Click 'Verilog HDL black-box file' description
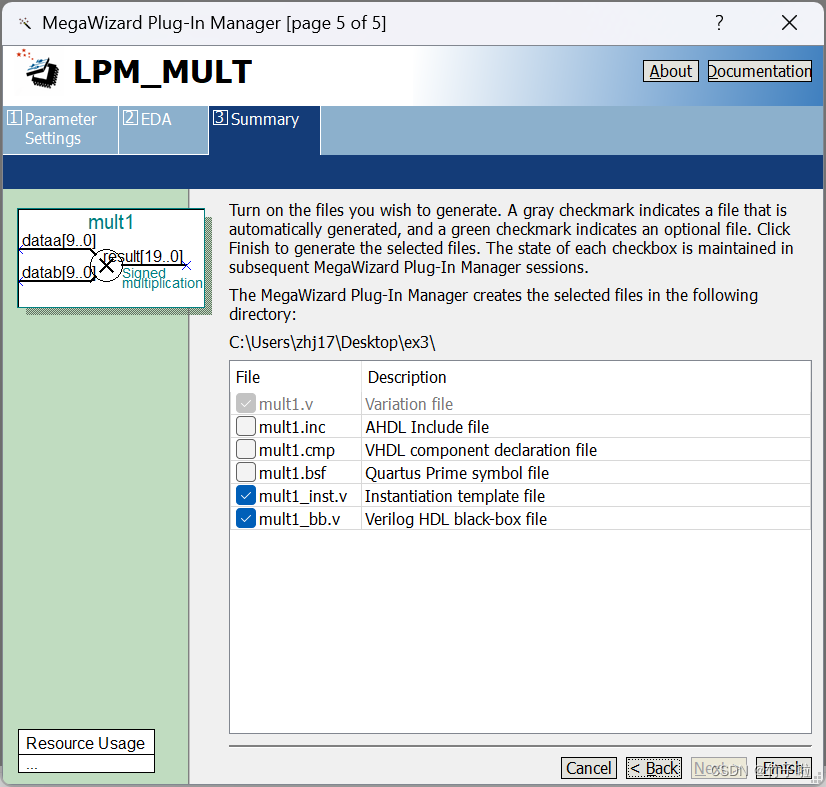 pos(456,519)
